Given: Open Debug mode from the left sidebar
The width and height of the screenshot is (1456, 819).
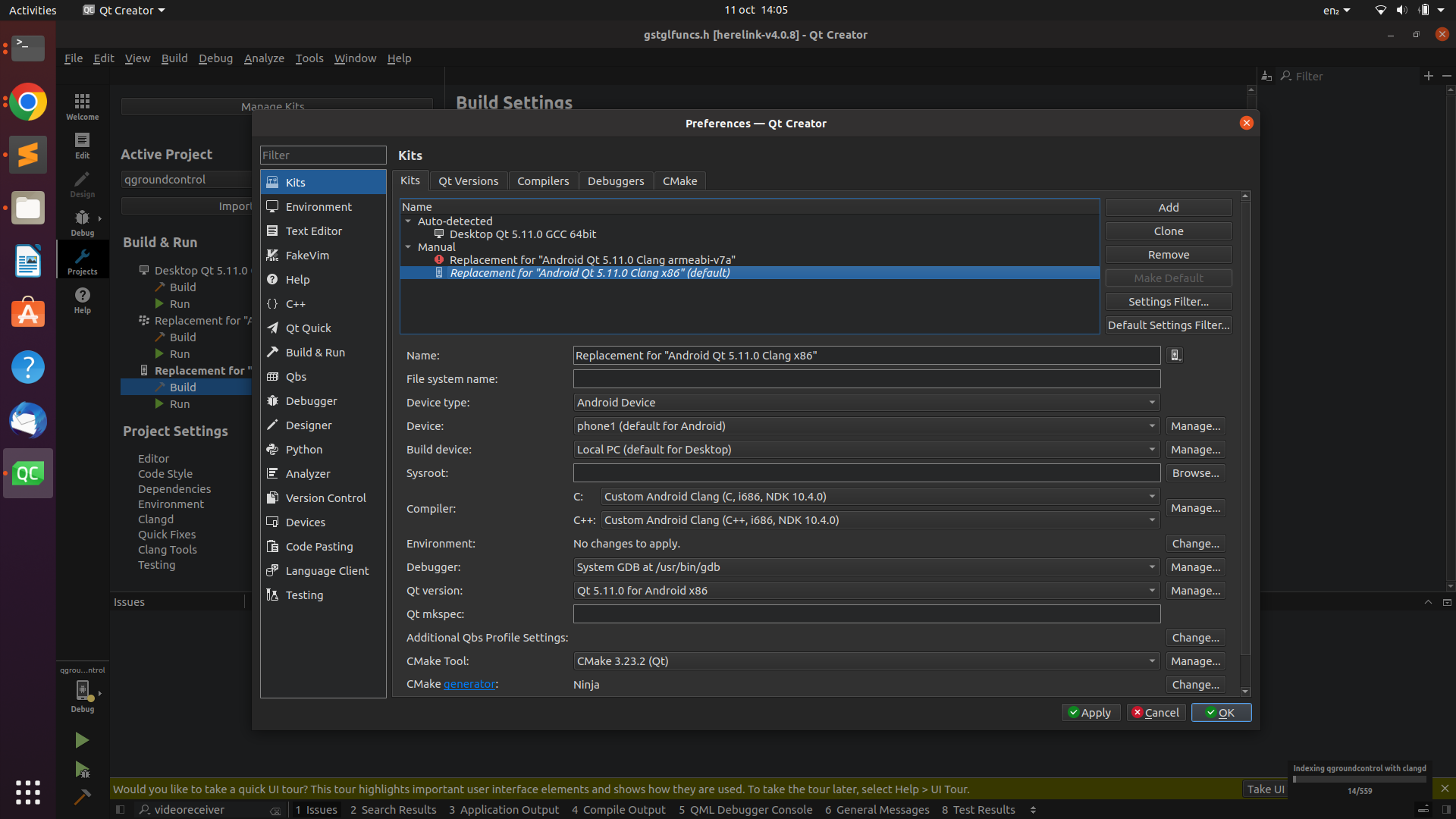Looking at the screenshot, I should point(82,222).
